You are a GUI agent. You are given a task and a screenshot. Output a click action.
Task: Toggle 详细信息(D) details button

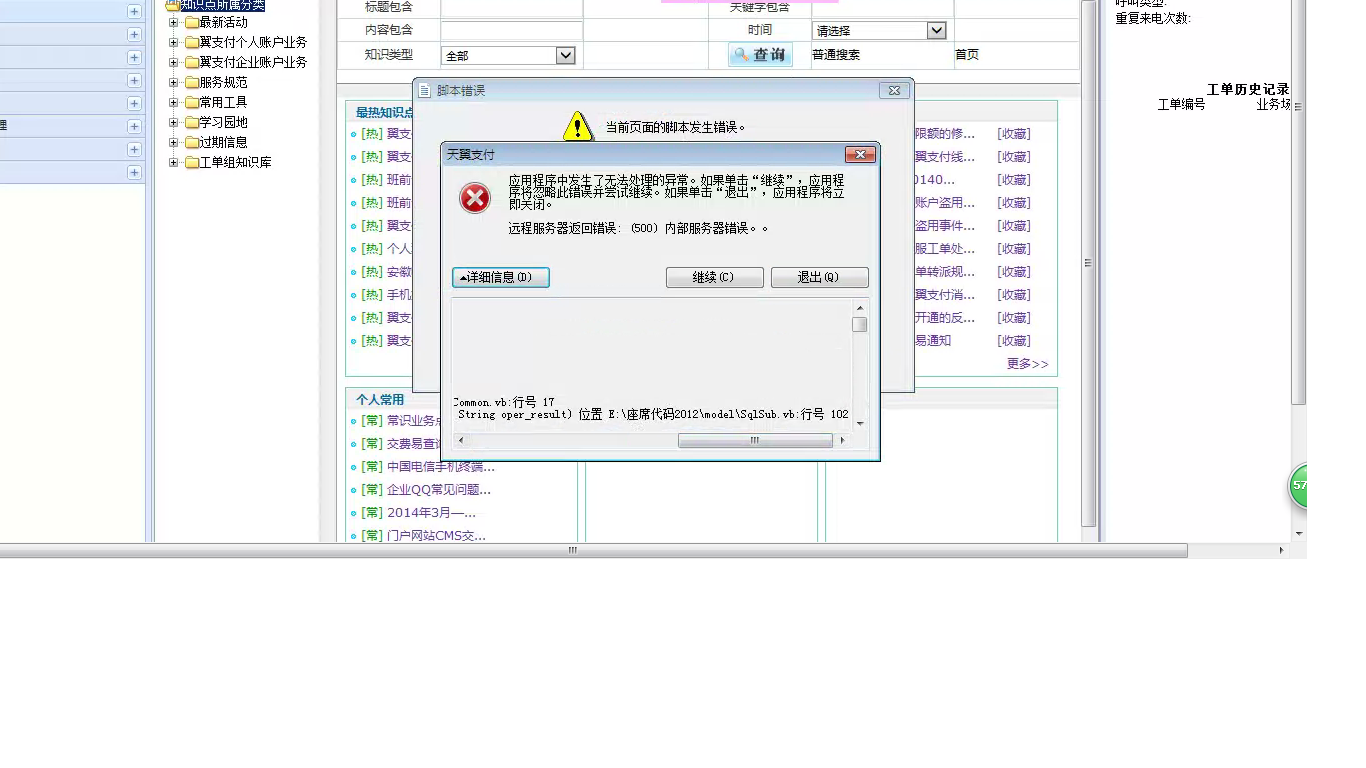501,277
